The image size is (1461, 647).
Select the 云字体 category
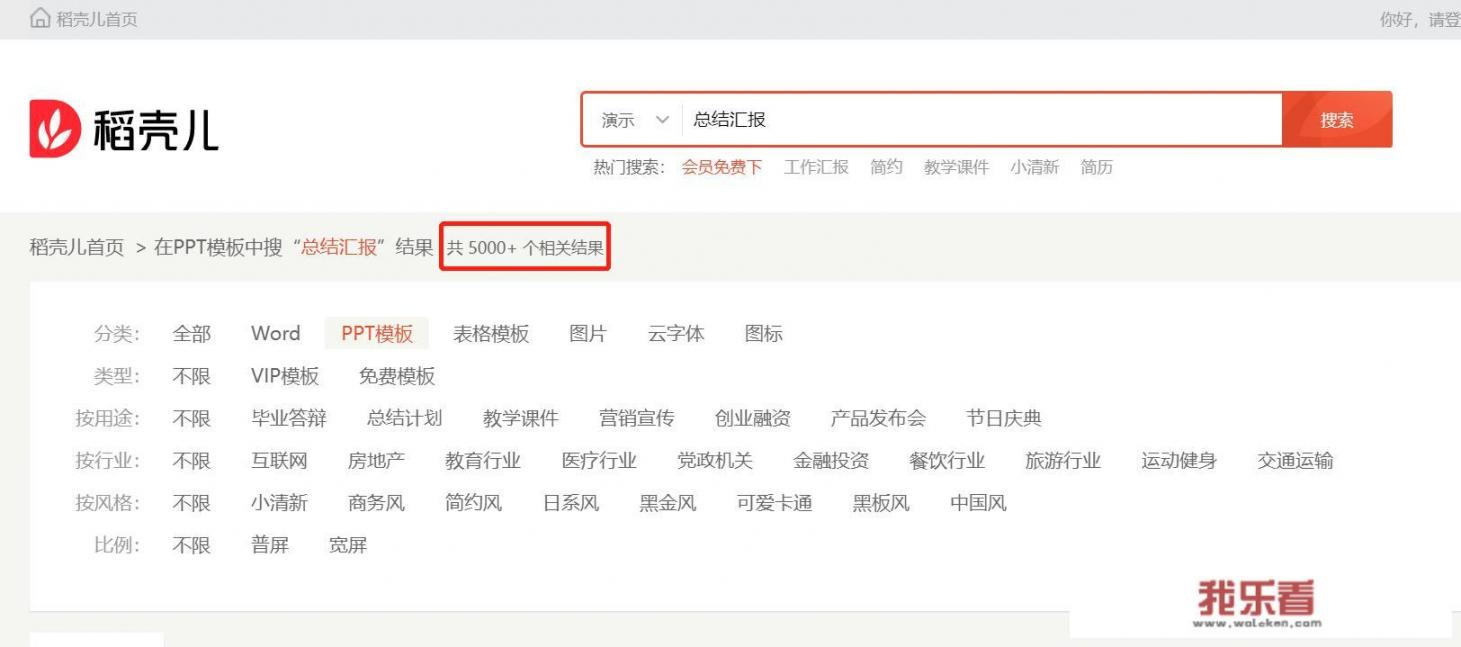click(x=676, y=334)
